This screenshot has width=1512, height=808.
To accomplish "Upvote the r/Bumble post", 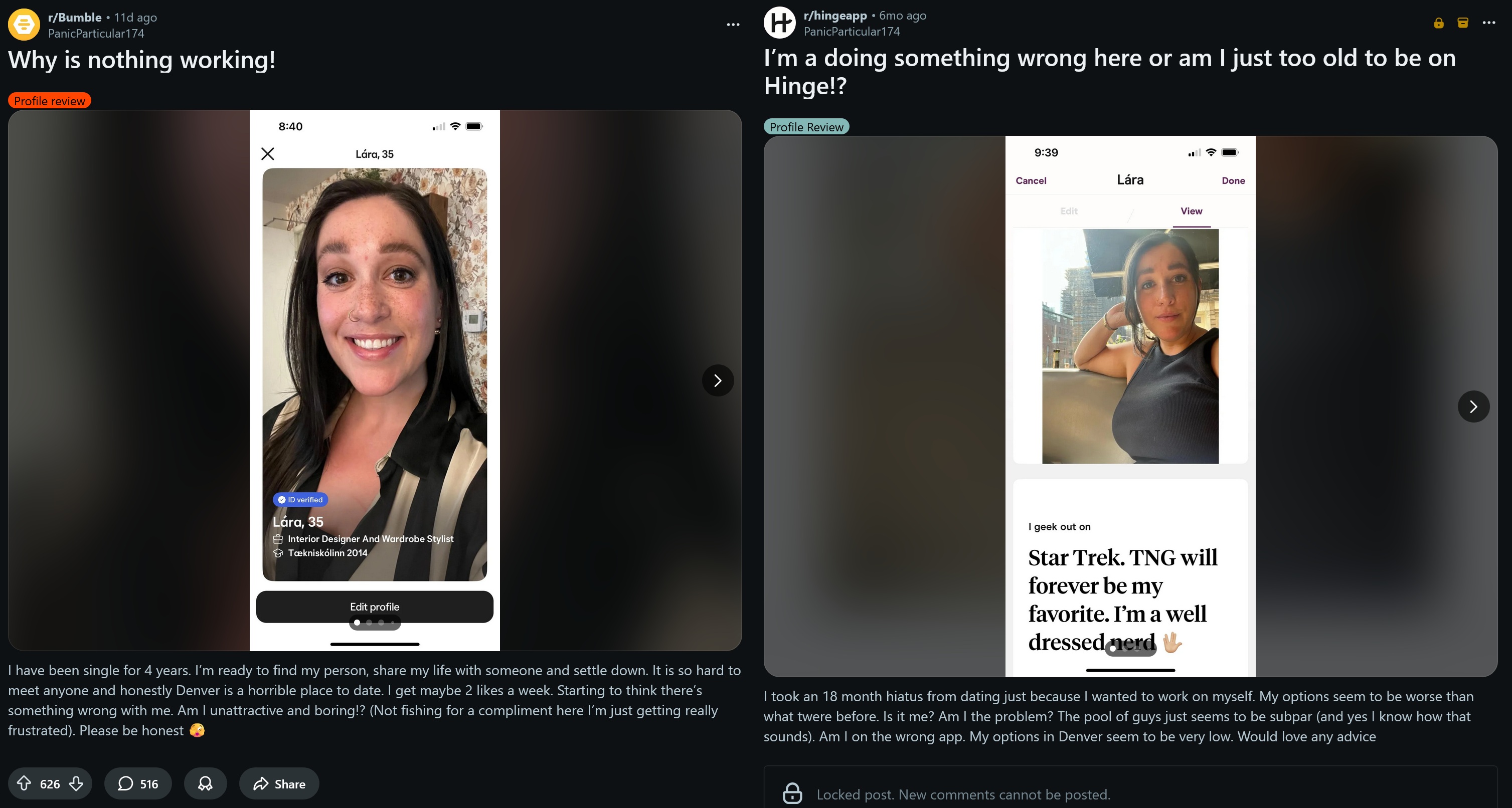I will (x=24, y=783).
